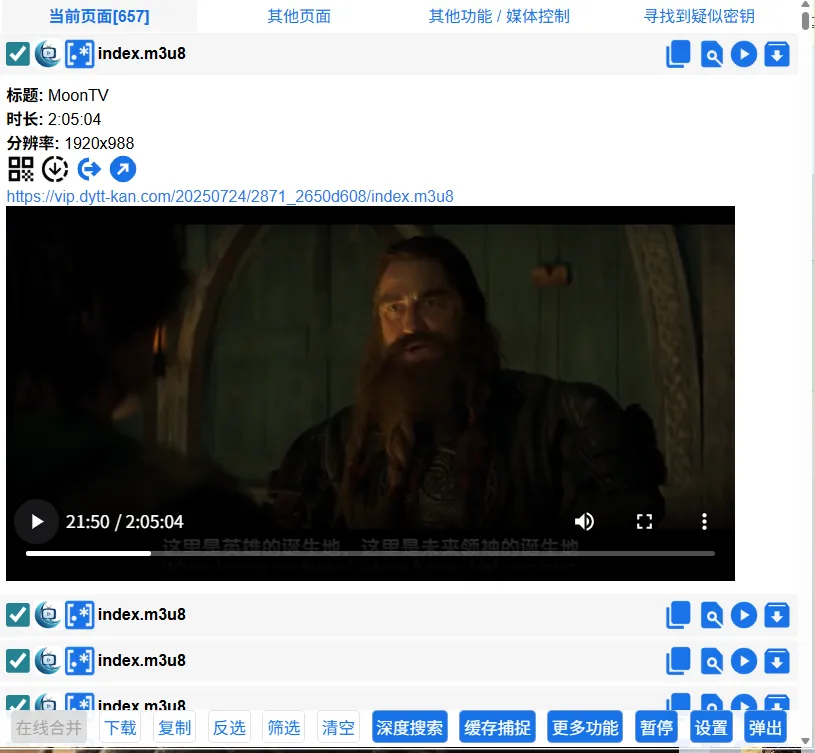Open the 更多功能 menu button
The width and height of the screenshot is (815, 753).
[x=585, y=728]
